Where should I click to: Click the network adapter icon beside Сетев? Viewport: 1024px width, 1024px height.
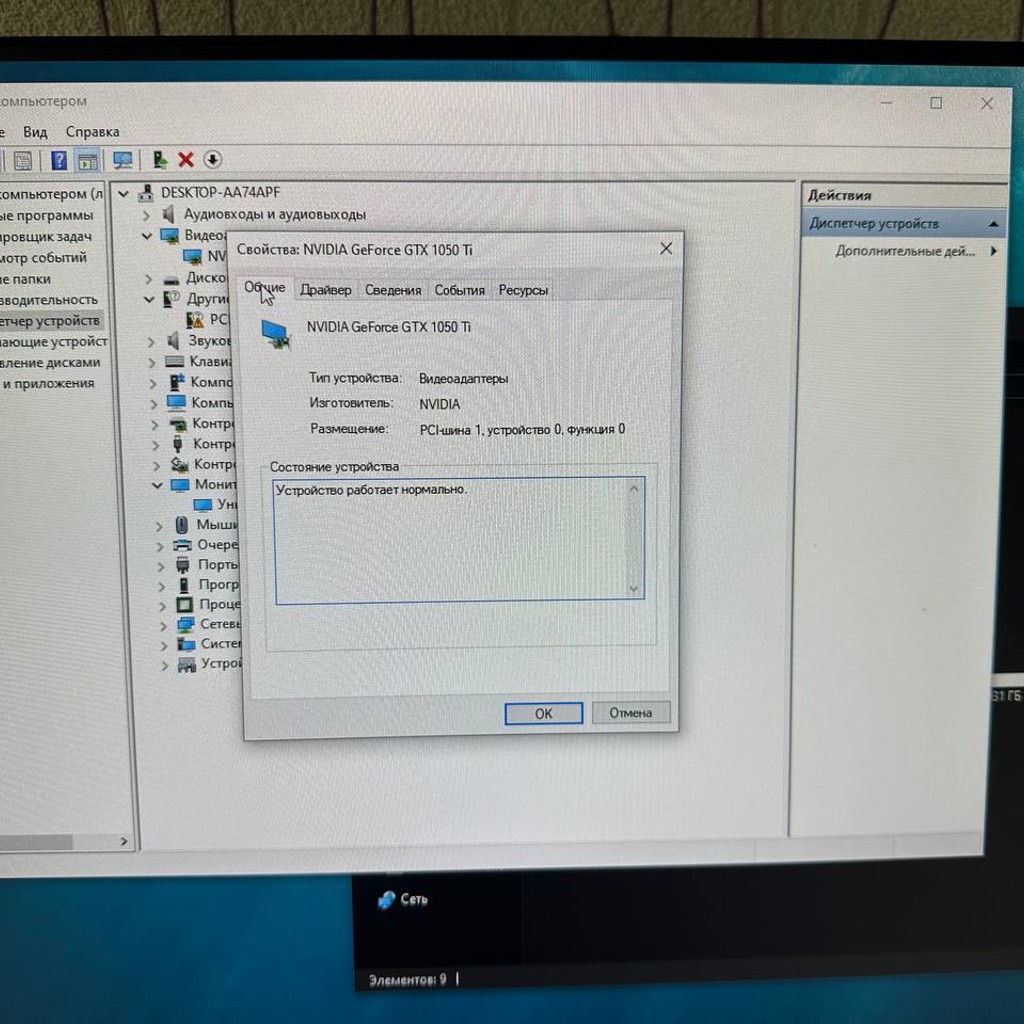(185, 624)
